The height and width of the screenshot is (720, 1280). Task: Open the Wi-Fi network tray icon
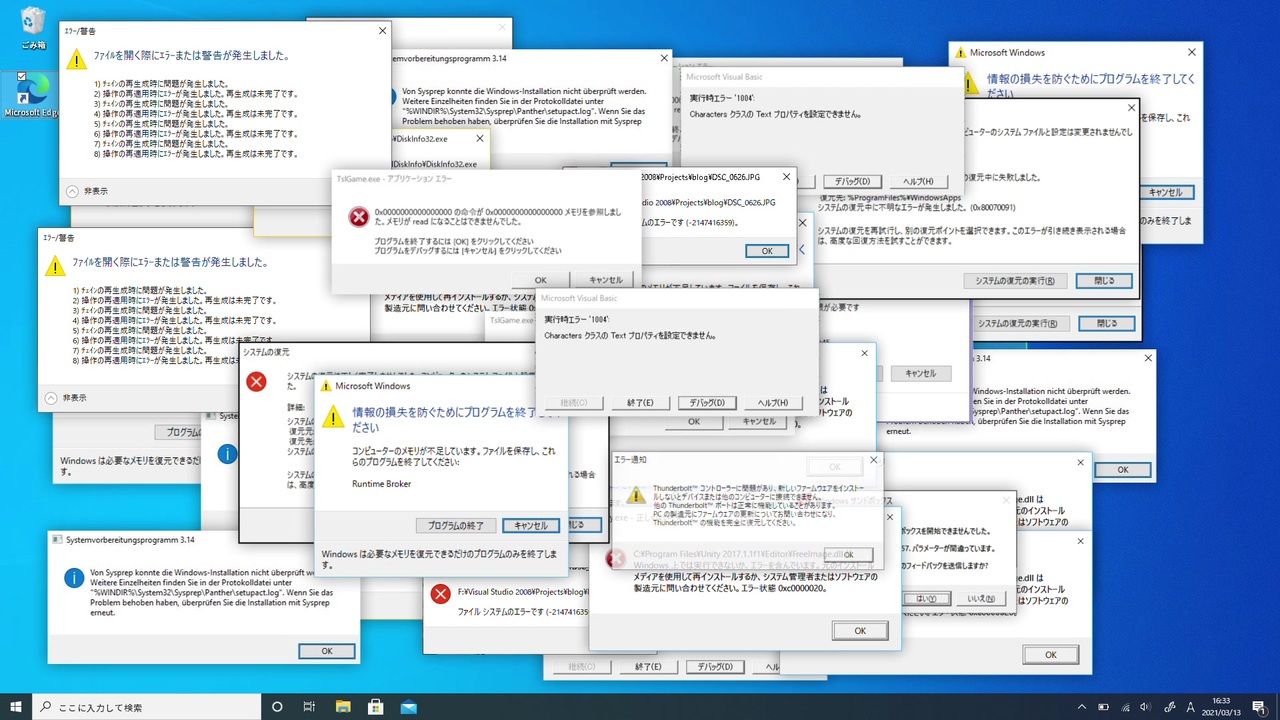click(x=1125, y=707)
